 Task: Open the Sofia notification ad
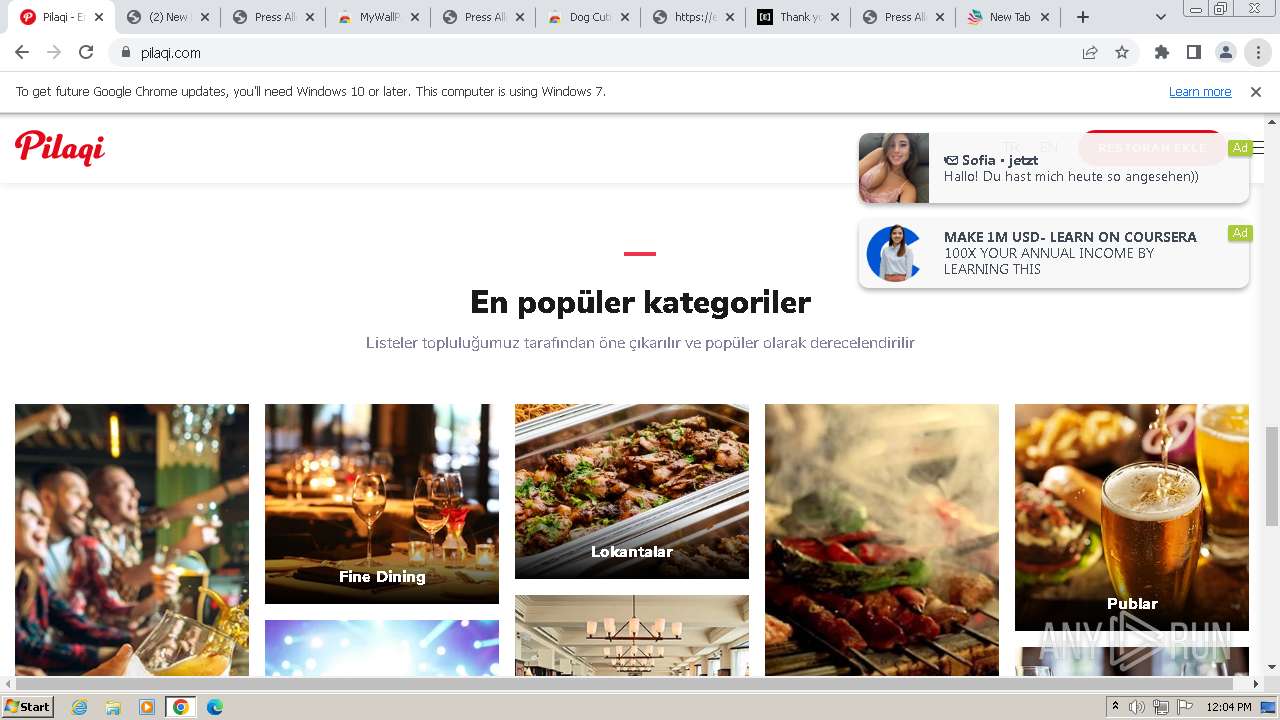pos(1054,168)
